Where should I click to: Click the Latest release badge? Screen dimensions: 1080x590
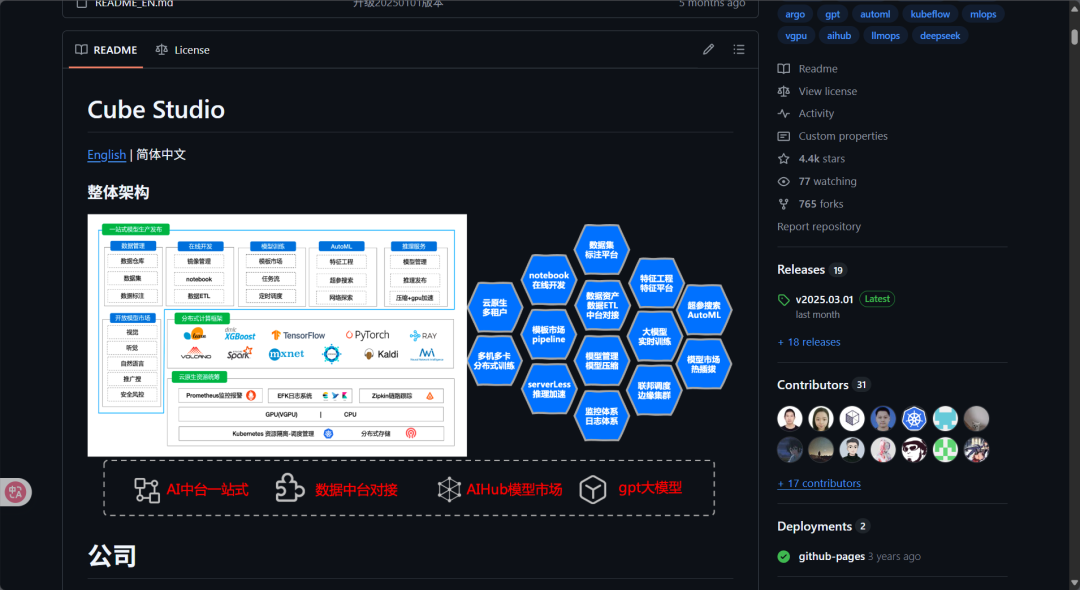click(877, 299)
